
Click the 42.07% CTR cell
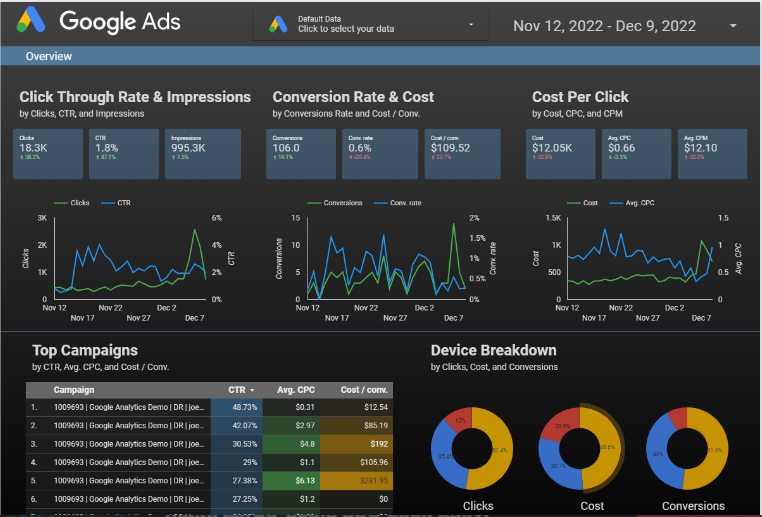tap(237, 426)
